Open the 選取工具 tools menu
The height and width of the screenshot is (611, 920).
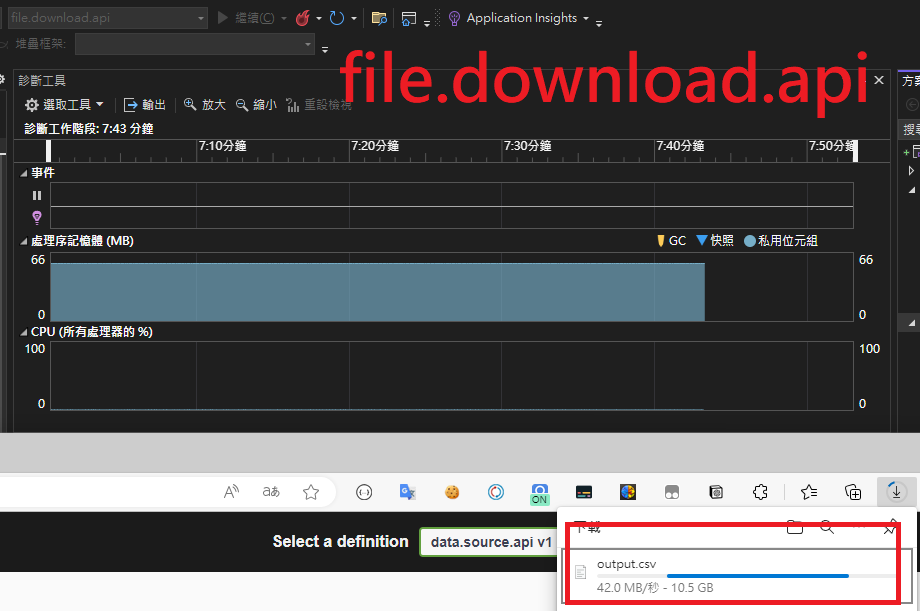(x=65, y=105)
